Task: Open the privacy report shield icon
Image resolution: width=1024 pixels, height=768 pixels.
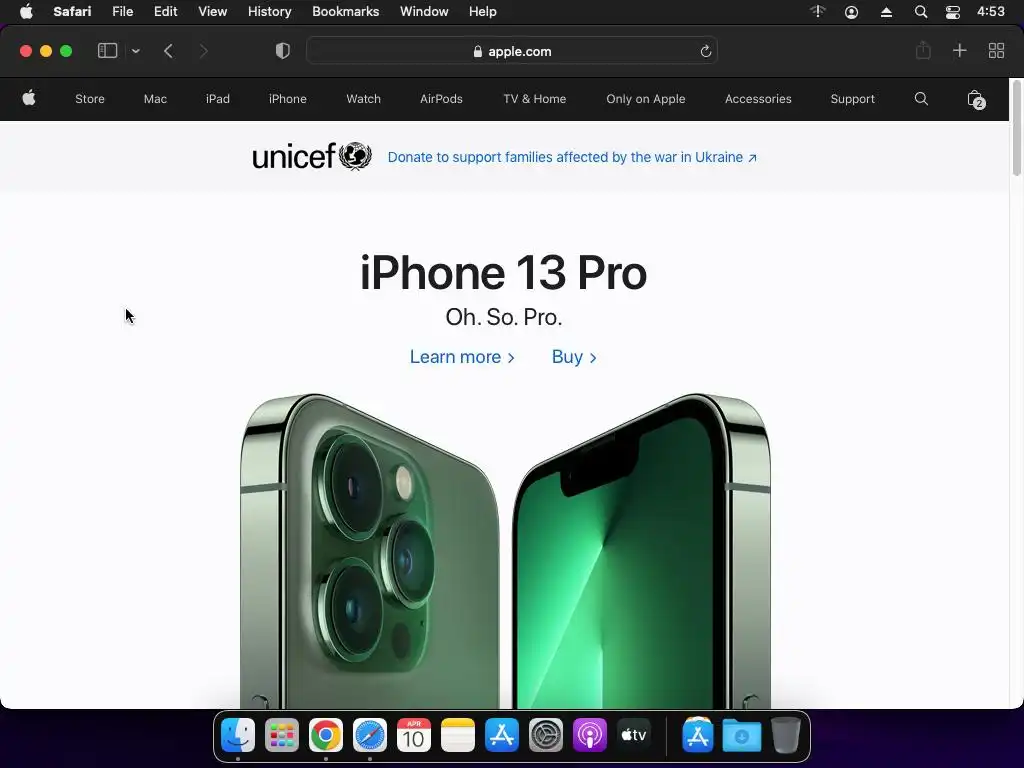Action: 282,51
